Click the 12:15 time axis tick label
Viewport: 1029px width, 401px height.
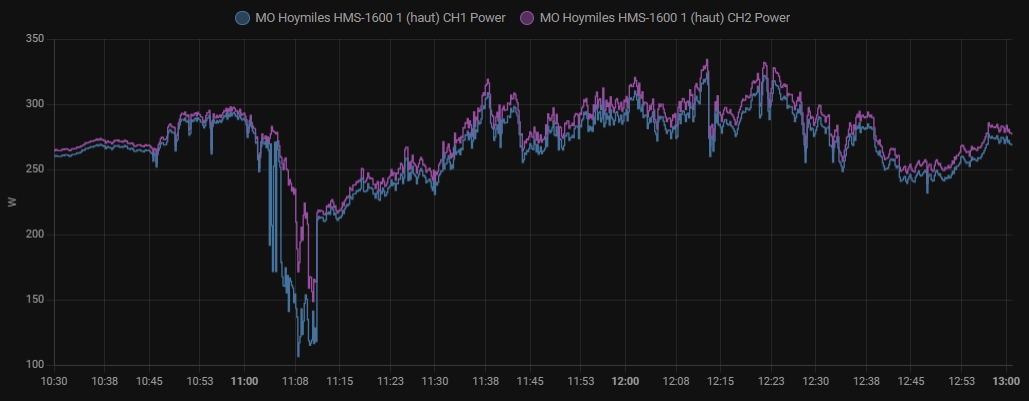point(720,381)
